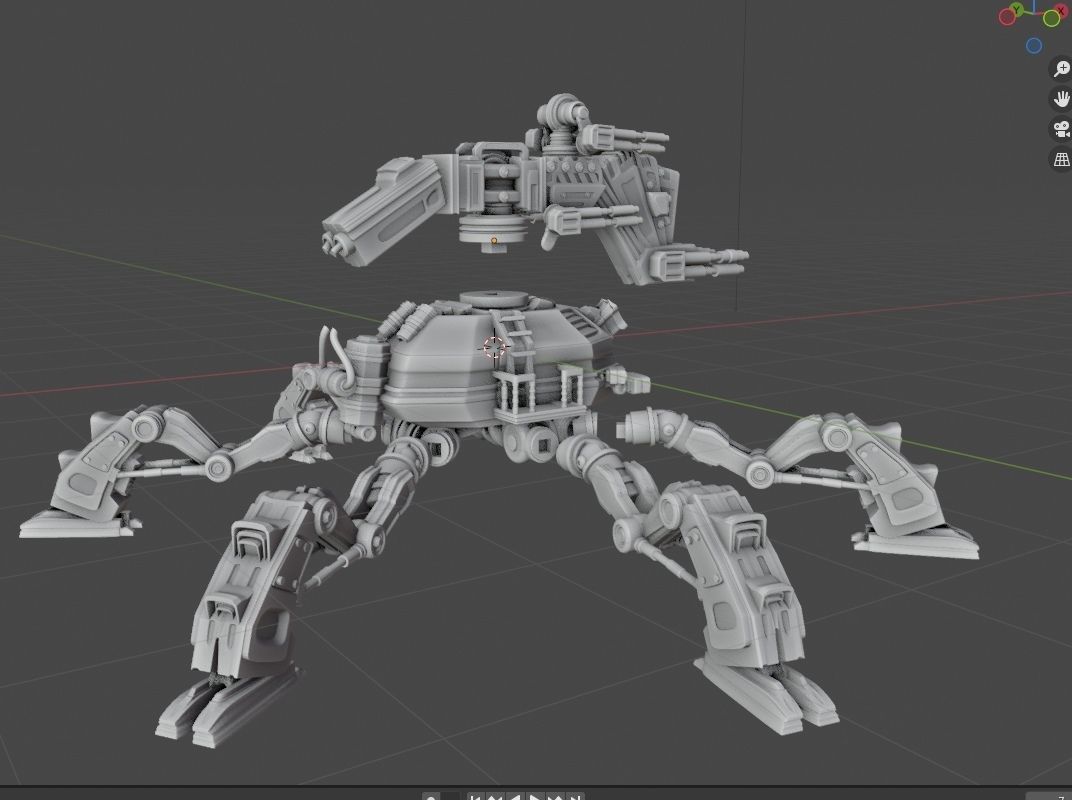Jump to the first frame in the timeline controls
1072x800 pixels.
[476, 797]
